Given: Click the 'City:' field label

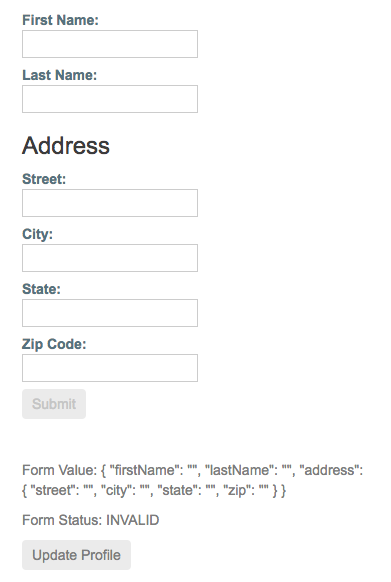Looking at the screenshot, I should click(38, 234).
